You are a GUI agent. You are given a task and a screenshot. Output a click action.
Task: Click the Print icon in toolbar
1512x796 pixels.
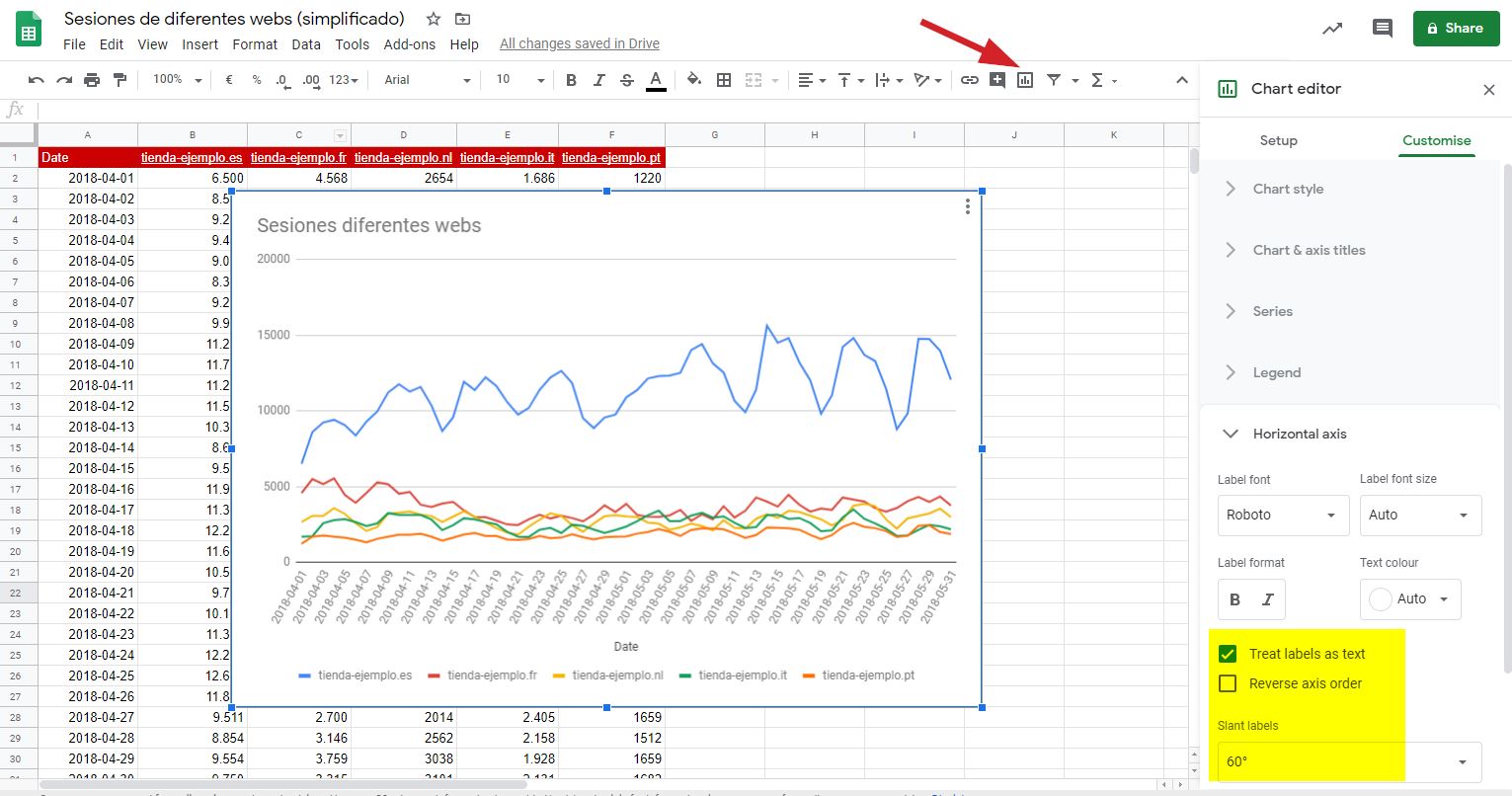pyautogui.click(x=92, y=80)
